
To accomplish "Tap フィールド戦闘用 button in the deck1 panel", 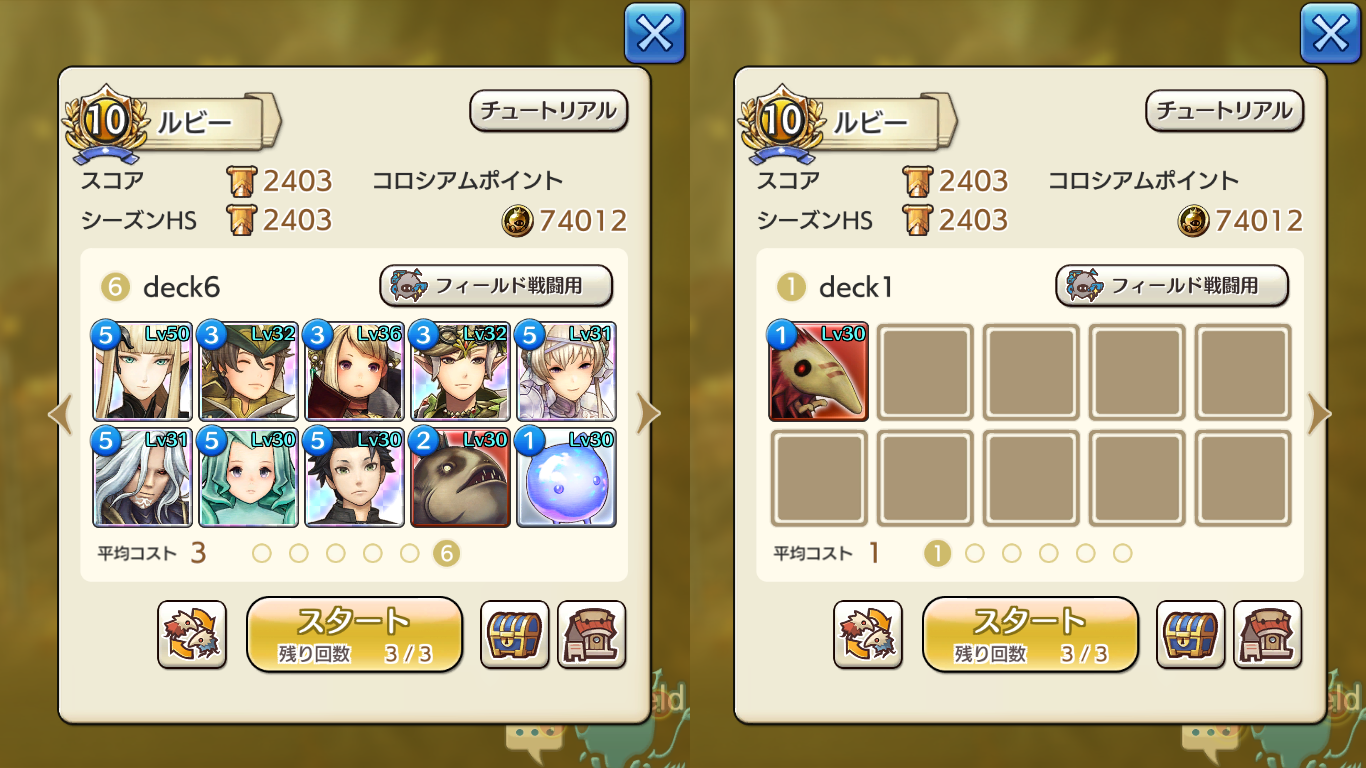I will click(x=1172, y=286).
